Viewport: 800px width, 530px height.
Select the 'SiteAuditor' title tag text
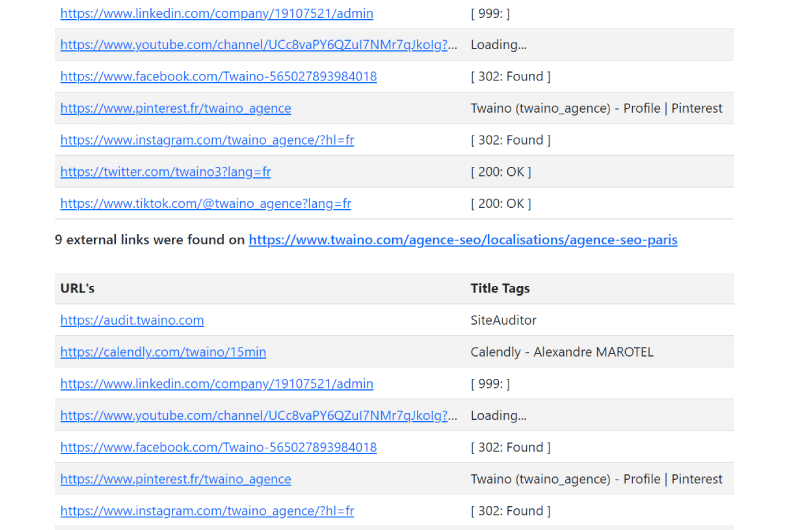[x=504, y=320]
